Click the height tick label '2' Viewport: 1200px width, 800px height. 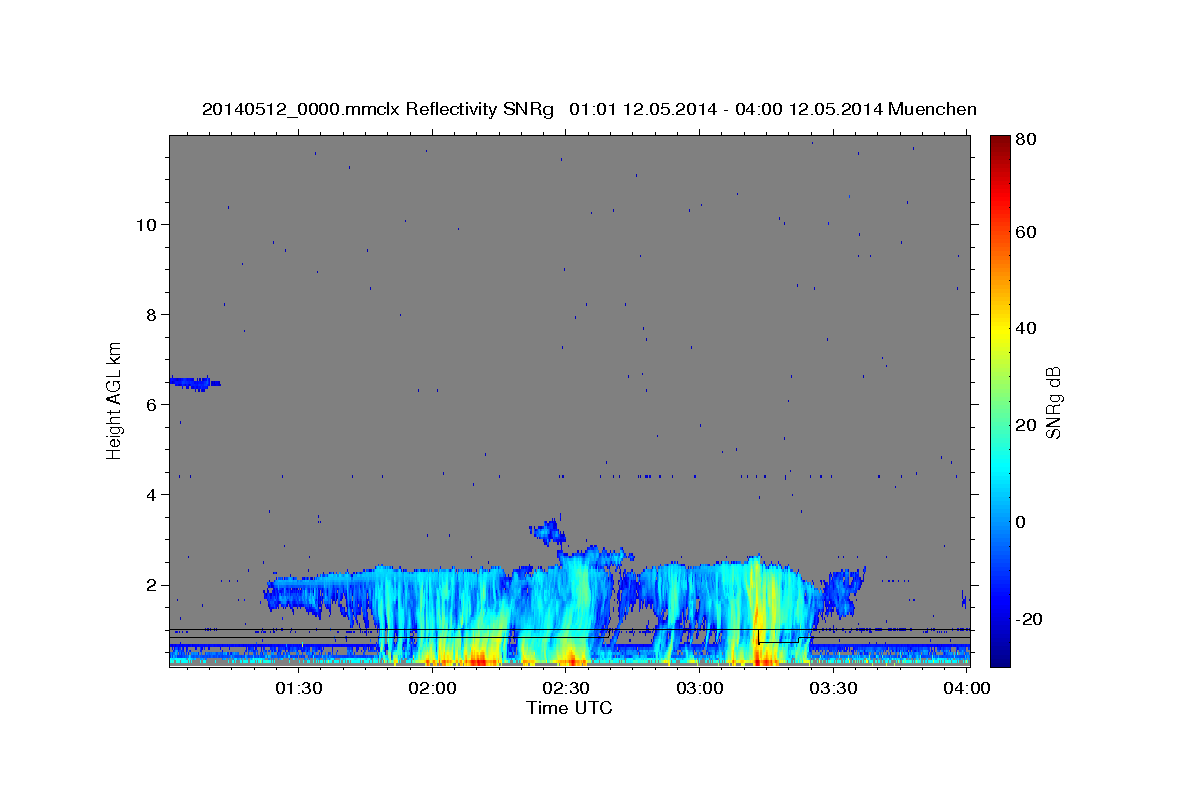pyautogui.click(x=151, y=585)
